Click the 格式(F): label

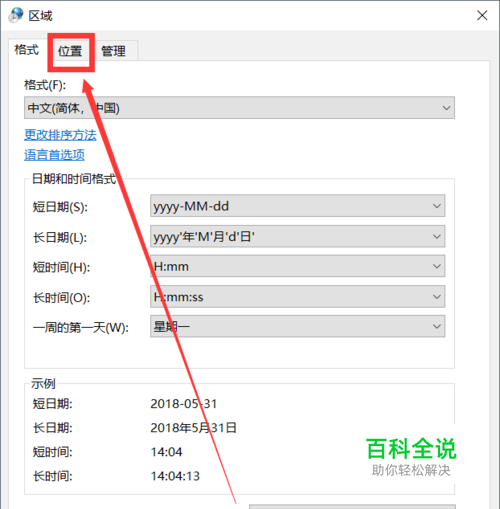[x=45, y=85]
